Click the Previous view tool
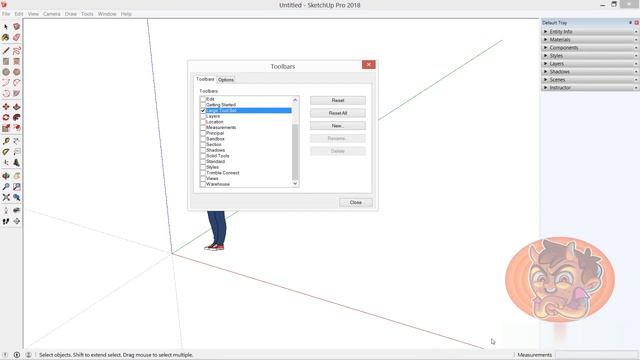The image size is (640, 360). [16, 198]
